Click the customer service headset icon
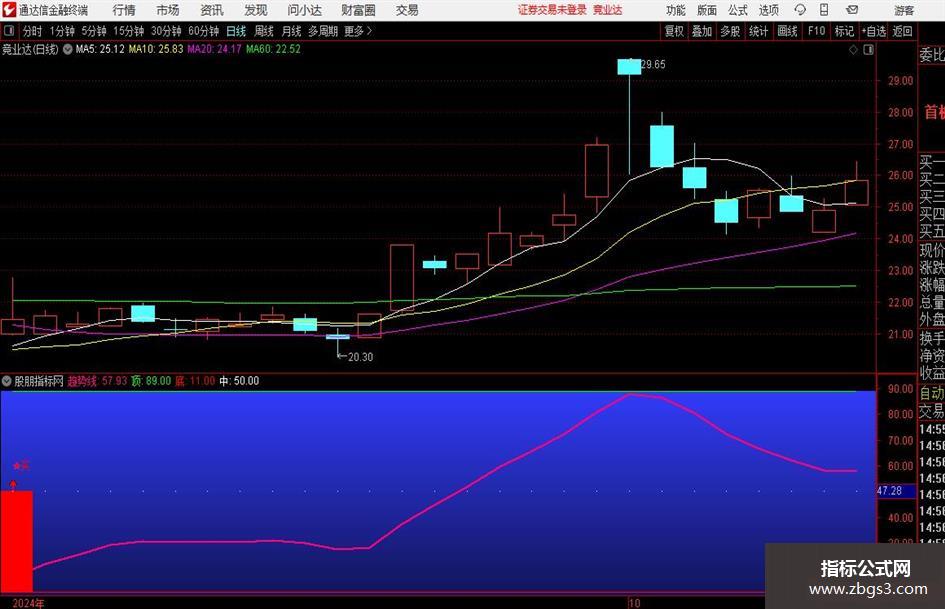 tap(800, 10)
